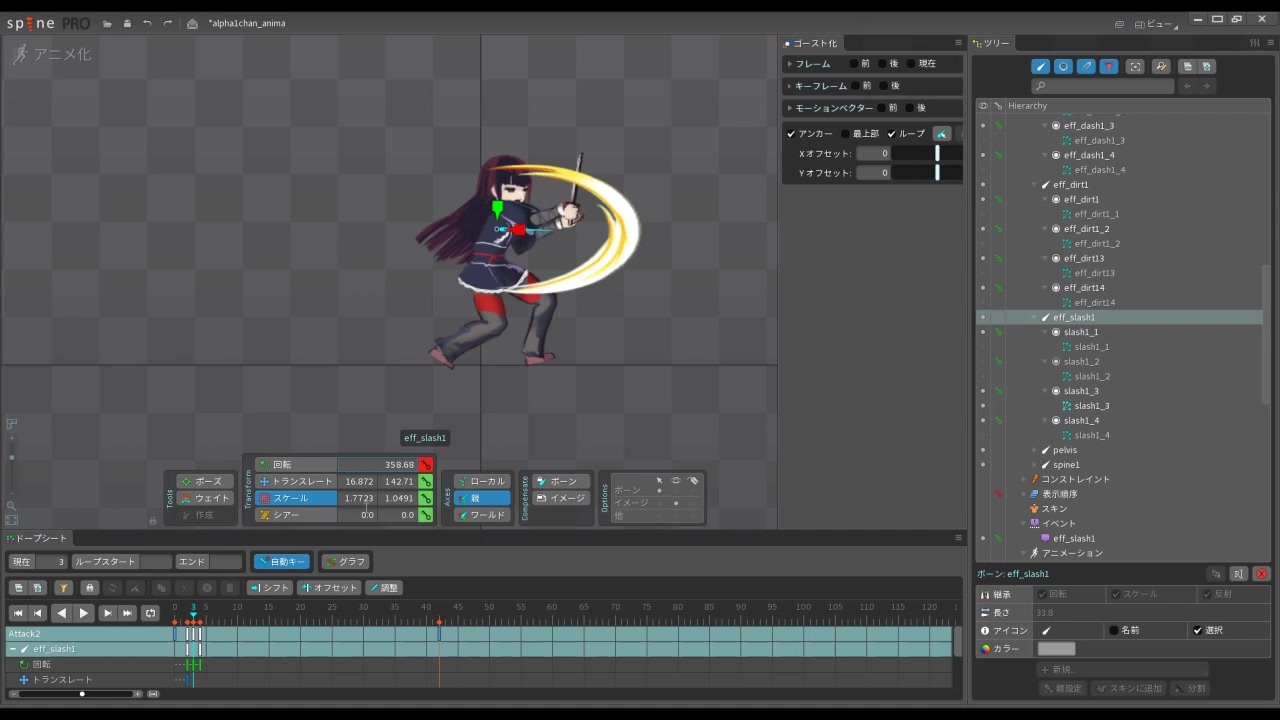Open グラフ graph button

[x=346, y=562]
